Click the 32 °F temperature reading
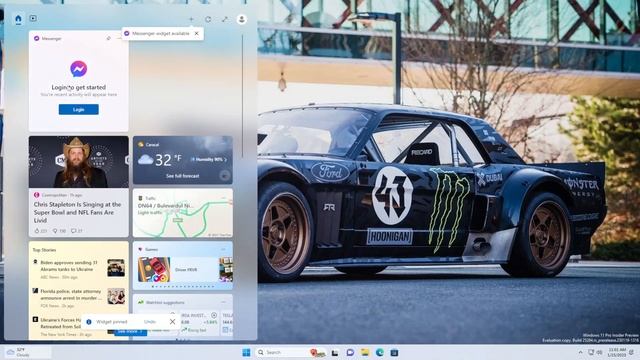The width and height of the screenshot is (640, 360). pyautogui.click(x=168, y=160)
